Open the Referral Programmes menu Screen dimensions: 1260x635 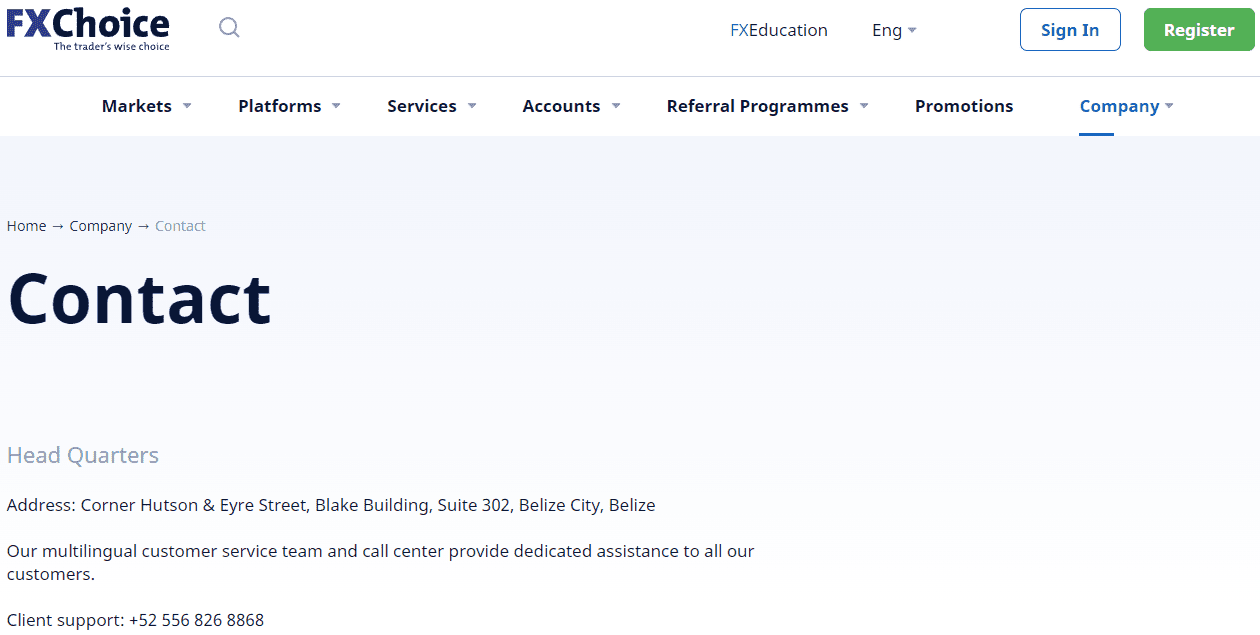[x=757, y=106]
